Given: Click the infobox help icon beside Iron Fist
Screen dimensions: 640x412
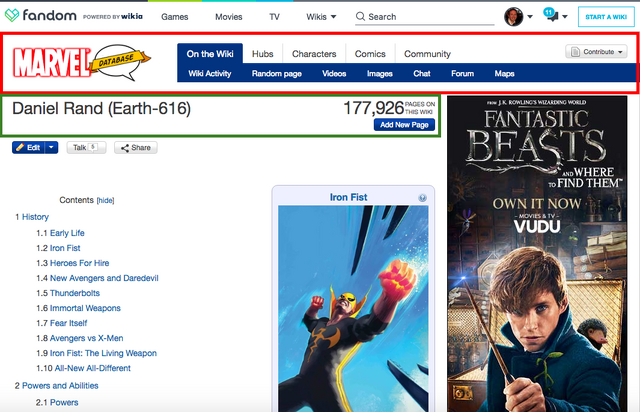Looking at the screenshot, I should pos(422,198).
